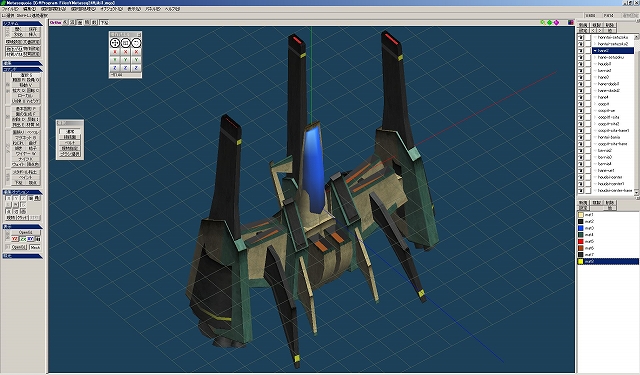The width and height of the screenshot is (640, 375).
Task: Pick the blue mat3 material swatch
Action: coord(580,228)
